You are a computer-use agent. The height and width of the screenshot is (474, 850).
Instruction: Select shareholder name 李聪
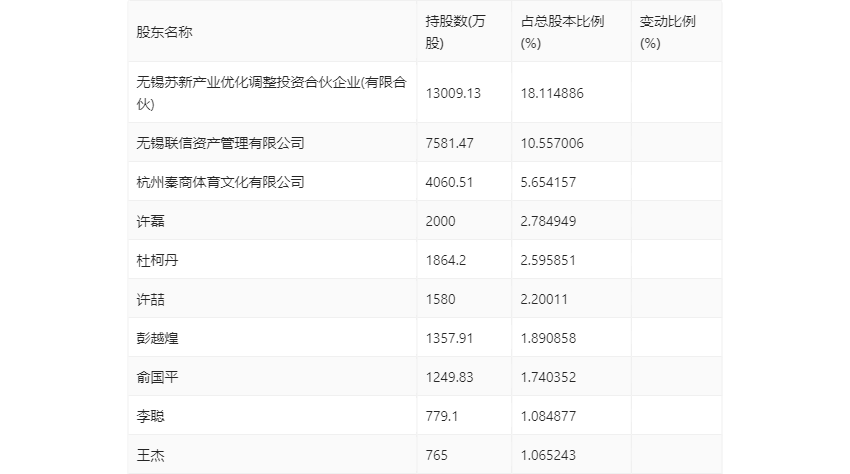click(150, 417)
